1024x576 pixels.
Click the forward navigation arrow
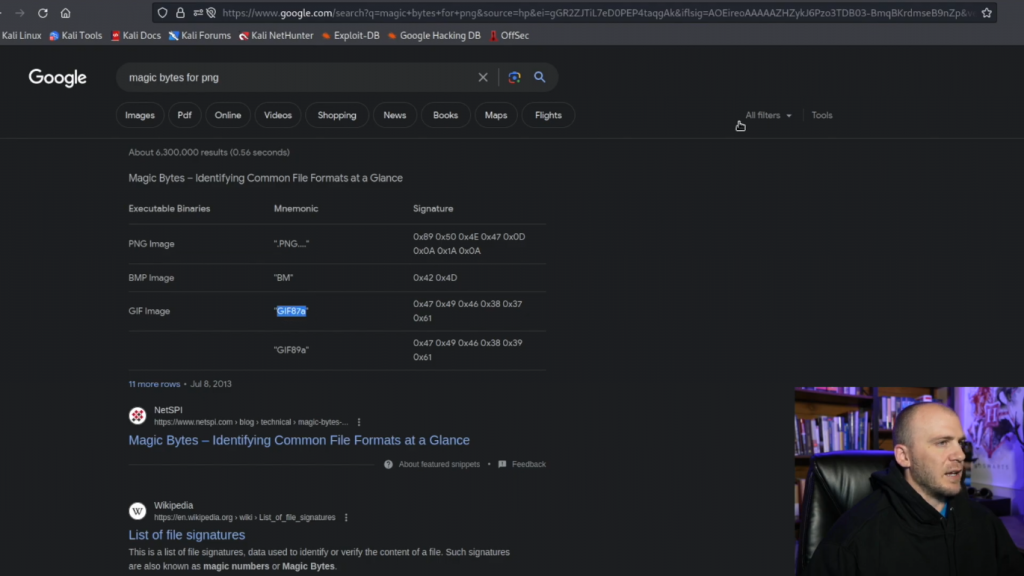[x=20, y=13]
